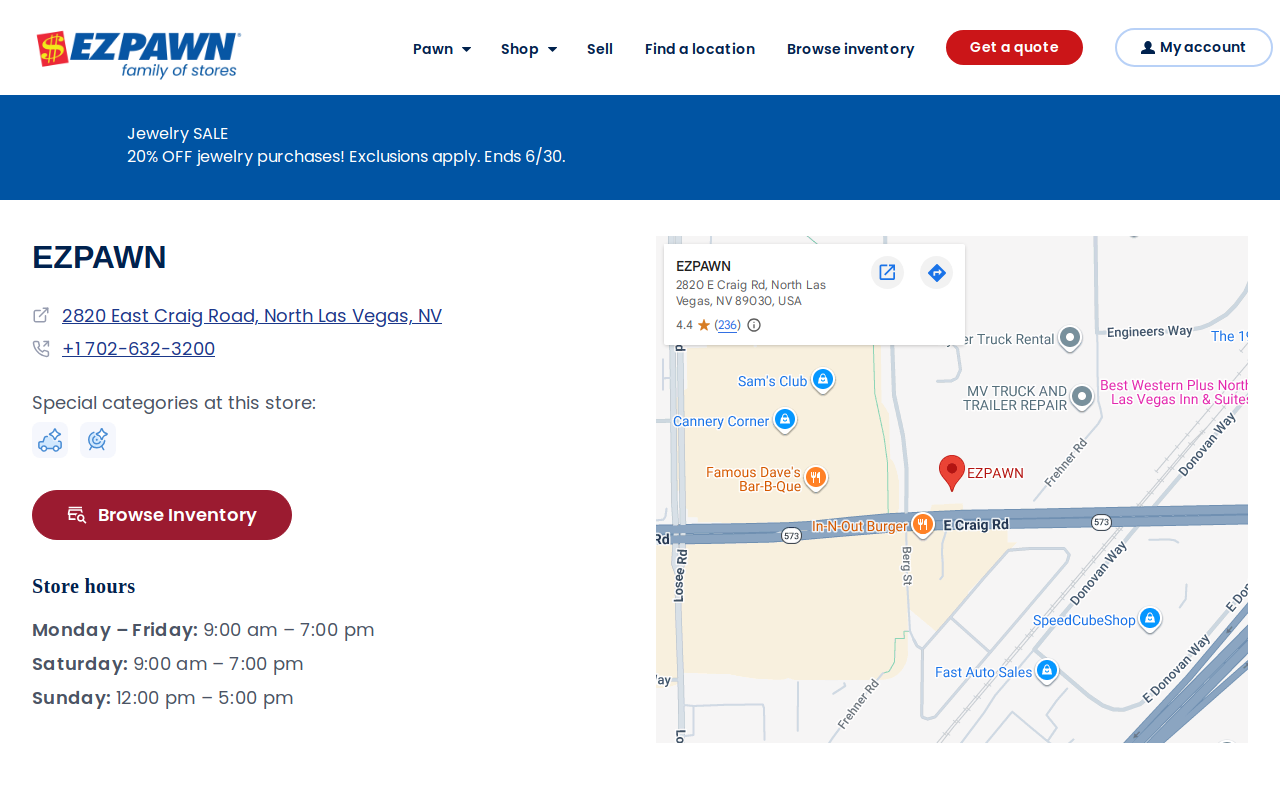Get directions via blue arrow icon
This screenshot has height=800, width=1280.
(936, 272)
